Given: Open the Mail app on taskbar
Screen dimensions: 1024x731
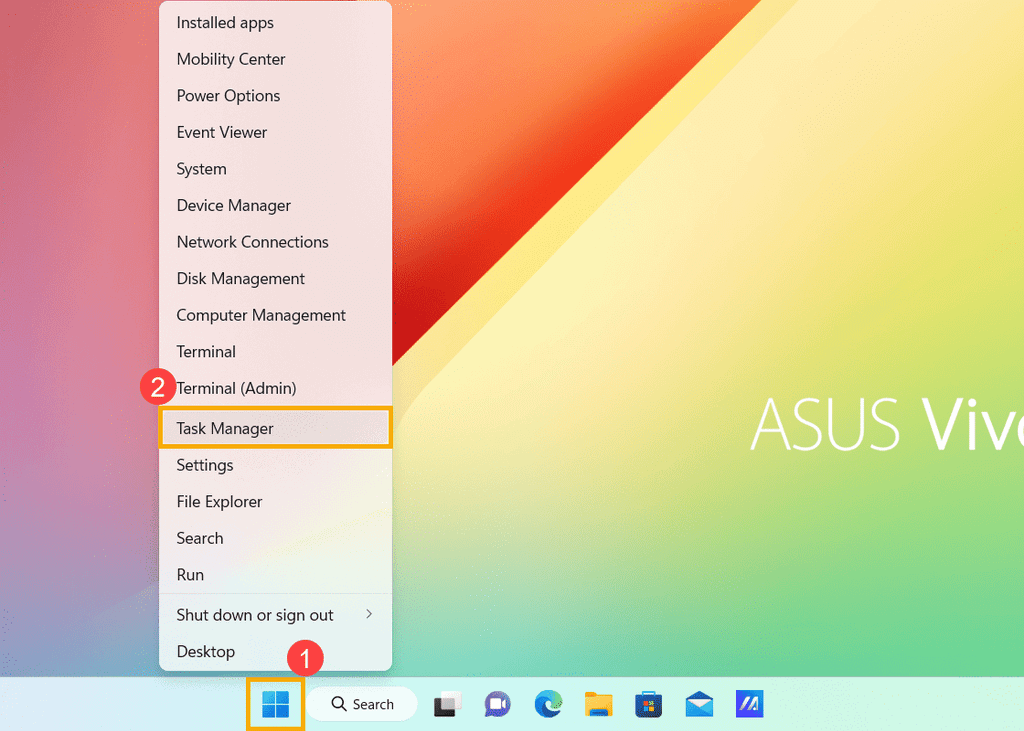Looking at the screenshot, I should pos(699,705).
